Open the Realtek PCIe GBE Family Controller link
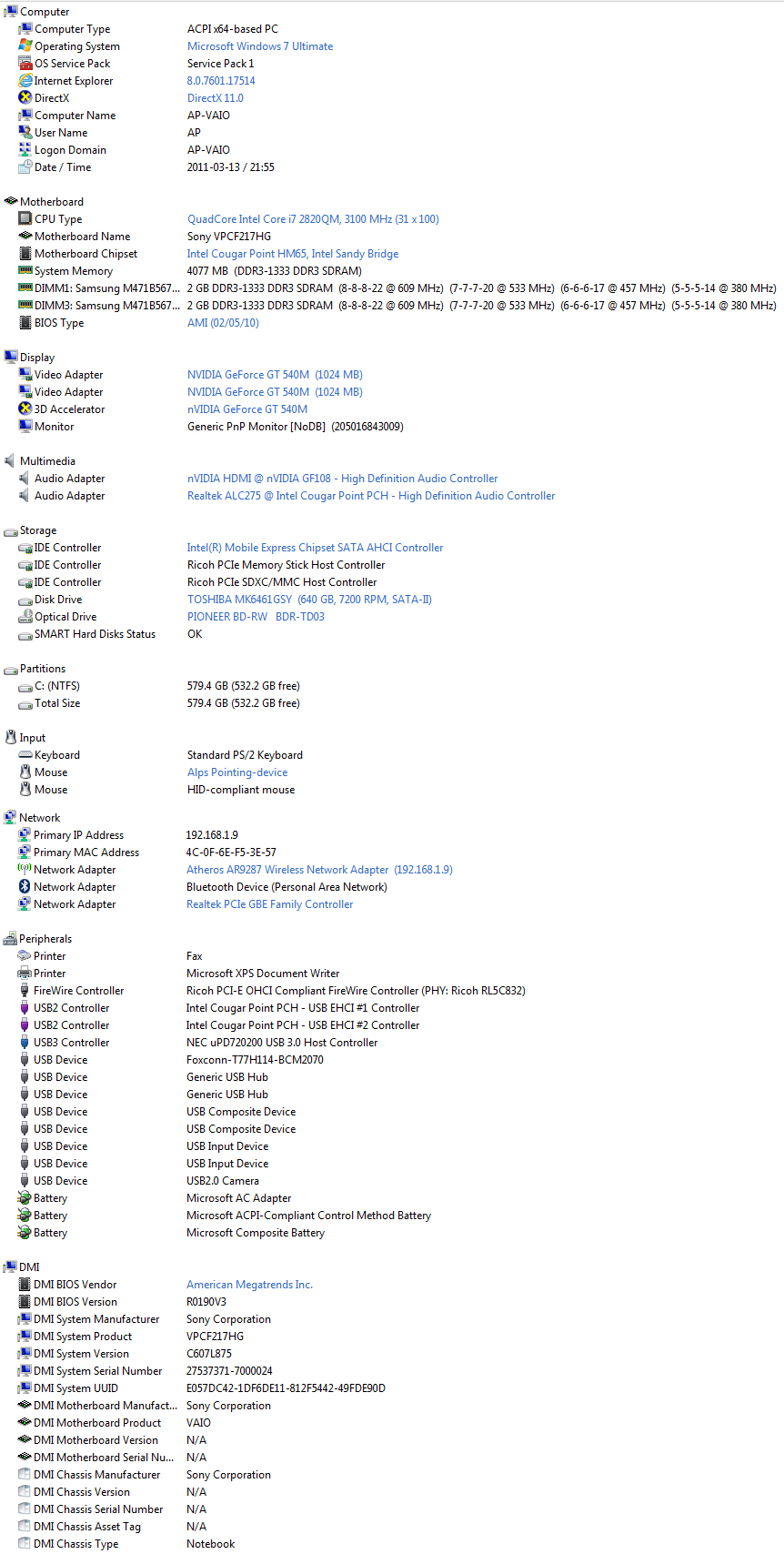The height and width of the screenshot is (1554, 784). coord(270,904)
